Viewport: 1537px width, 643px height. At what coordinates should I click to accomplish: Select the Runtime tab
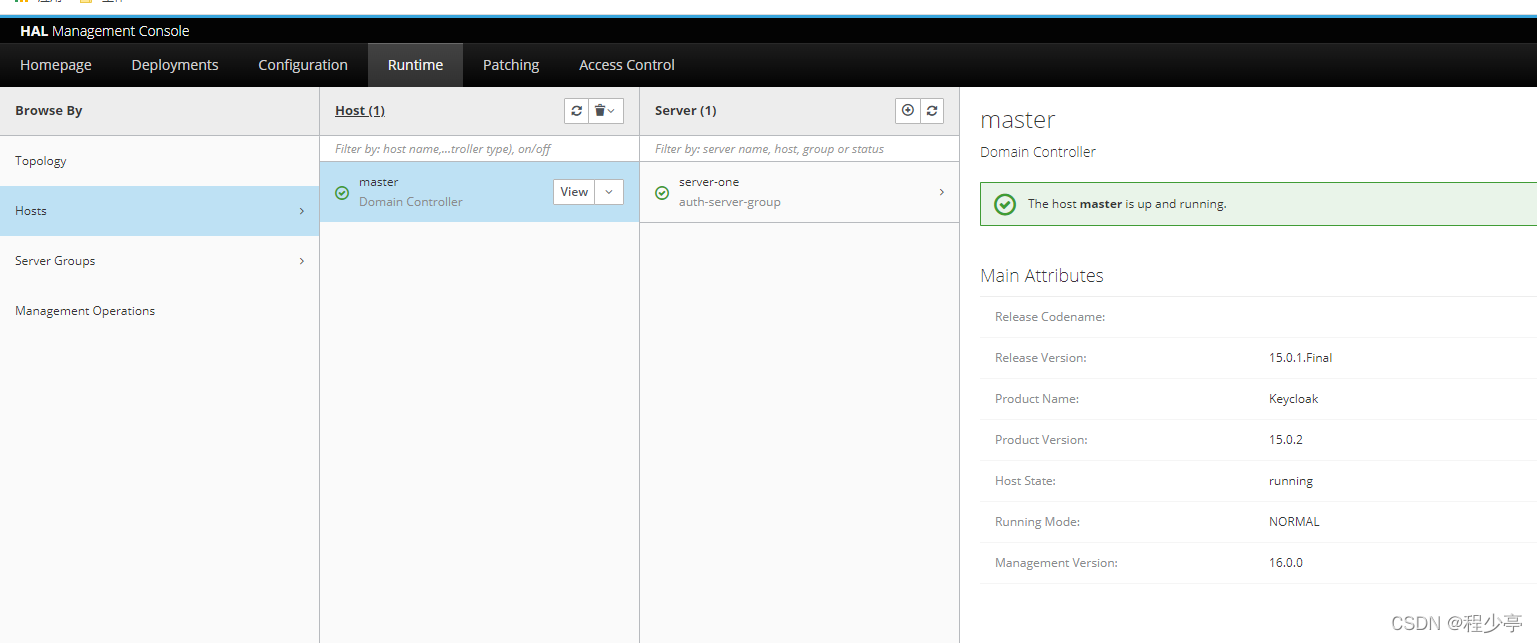click(415, 65)
